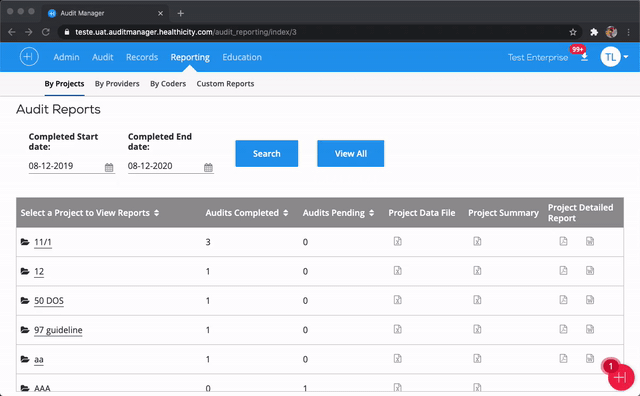This screenshot has width=640, height=396.
Task: Click the View All button
Action: [351, 154]
